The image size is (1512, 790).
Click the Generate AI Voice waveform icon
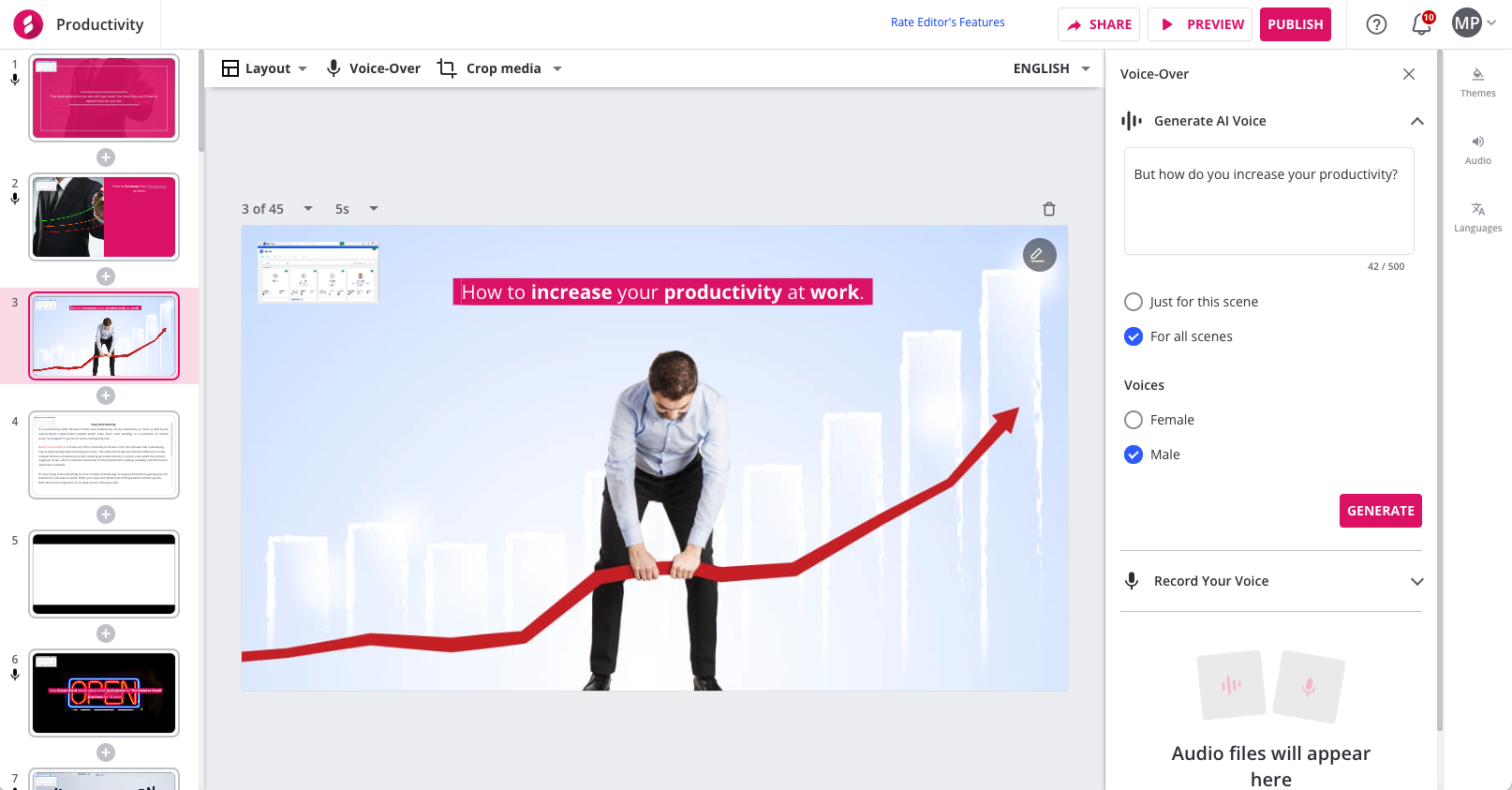coord(1132,121)
